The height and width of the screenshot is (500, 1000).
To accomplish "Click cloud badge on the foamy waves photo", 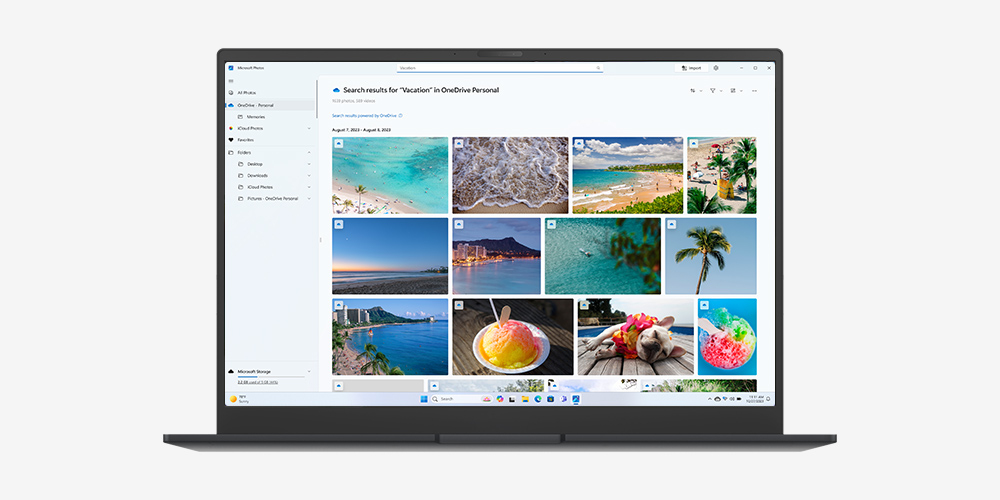I will (x=459, y=143).
